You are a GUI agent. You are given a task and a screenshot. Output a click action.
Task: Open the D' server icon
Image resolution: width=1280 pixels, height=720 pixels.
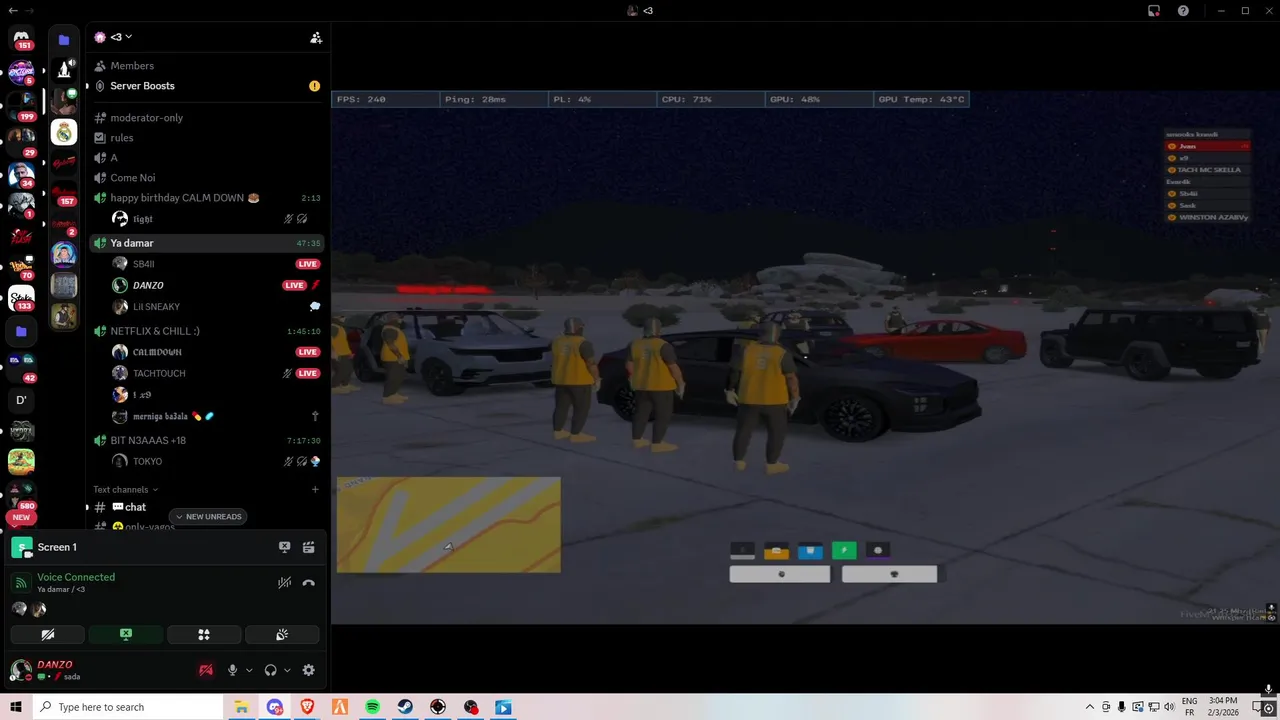tap(21, 400)
